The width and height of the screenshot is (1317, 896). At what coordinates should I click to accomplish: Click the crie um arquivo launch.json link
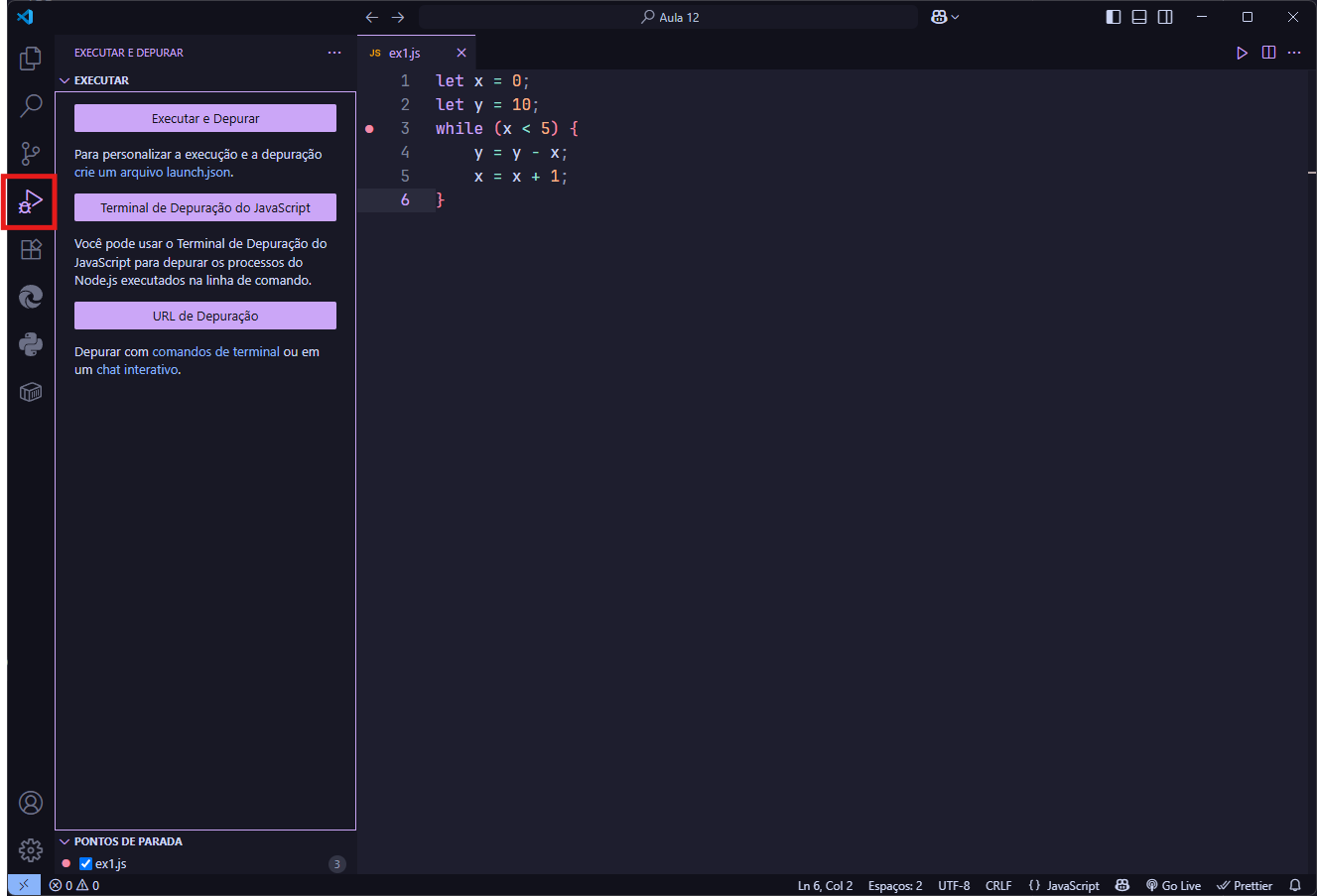(153, 173)
